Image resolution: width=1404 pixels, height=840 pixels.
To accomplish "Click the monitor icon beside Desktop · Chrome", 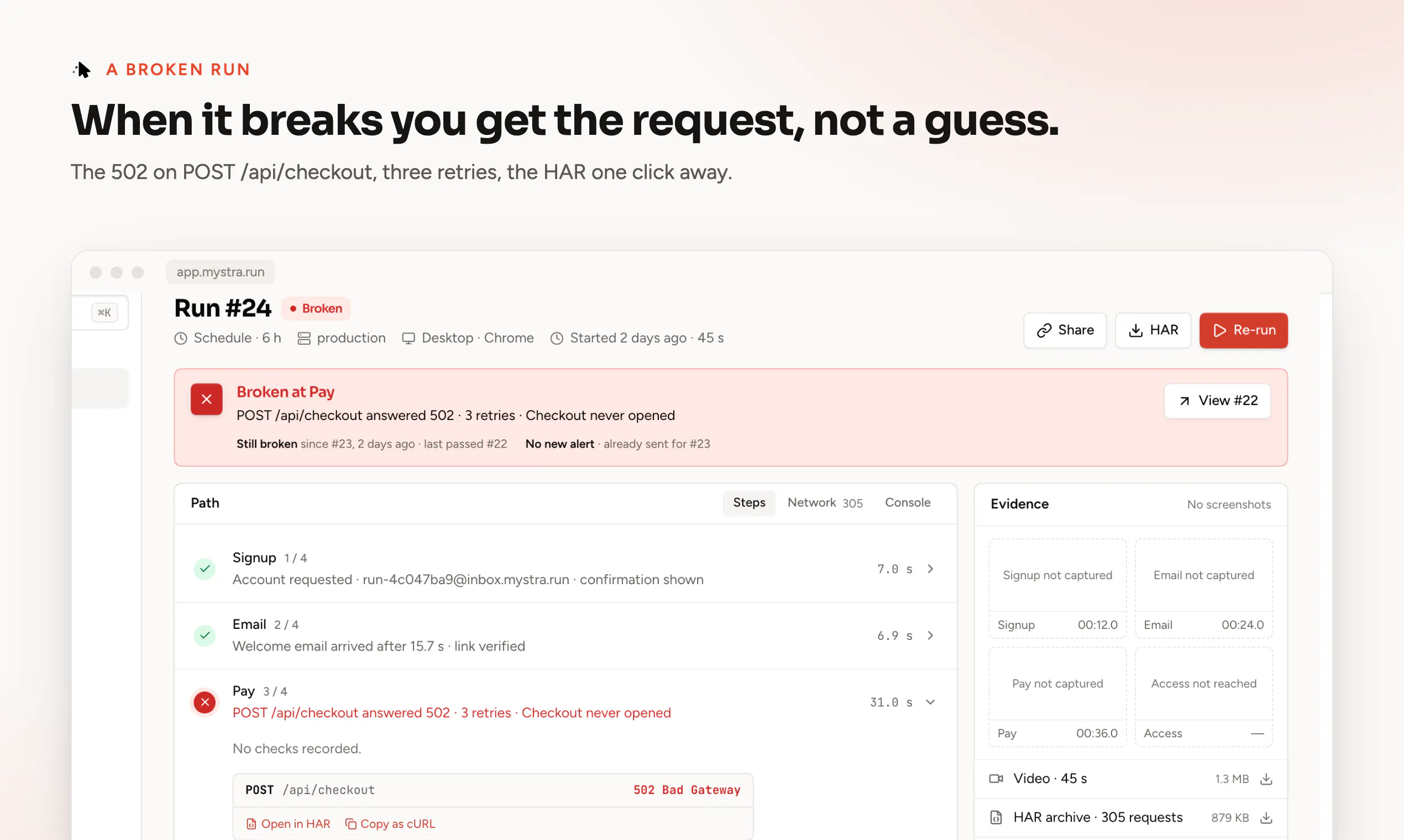I will click(x=408, y=339).
